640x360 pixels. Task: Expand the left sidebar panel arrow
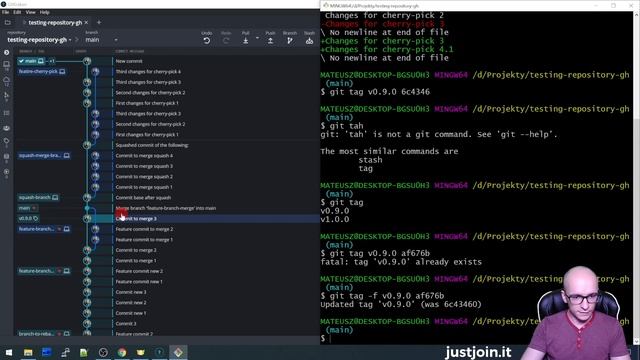[7, 53]
